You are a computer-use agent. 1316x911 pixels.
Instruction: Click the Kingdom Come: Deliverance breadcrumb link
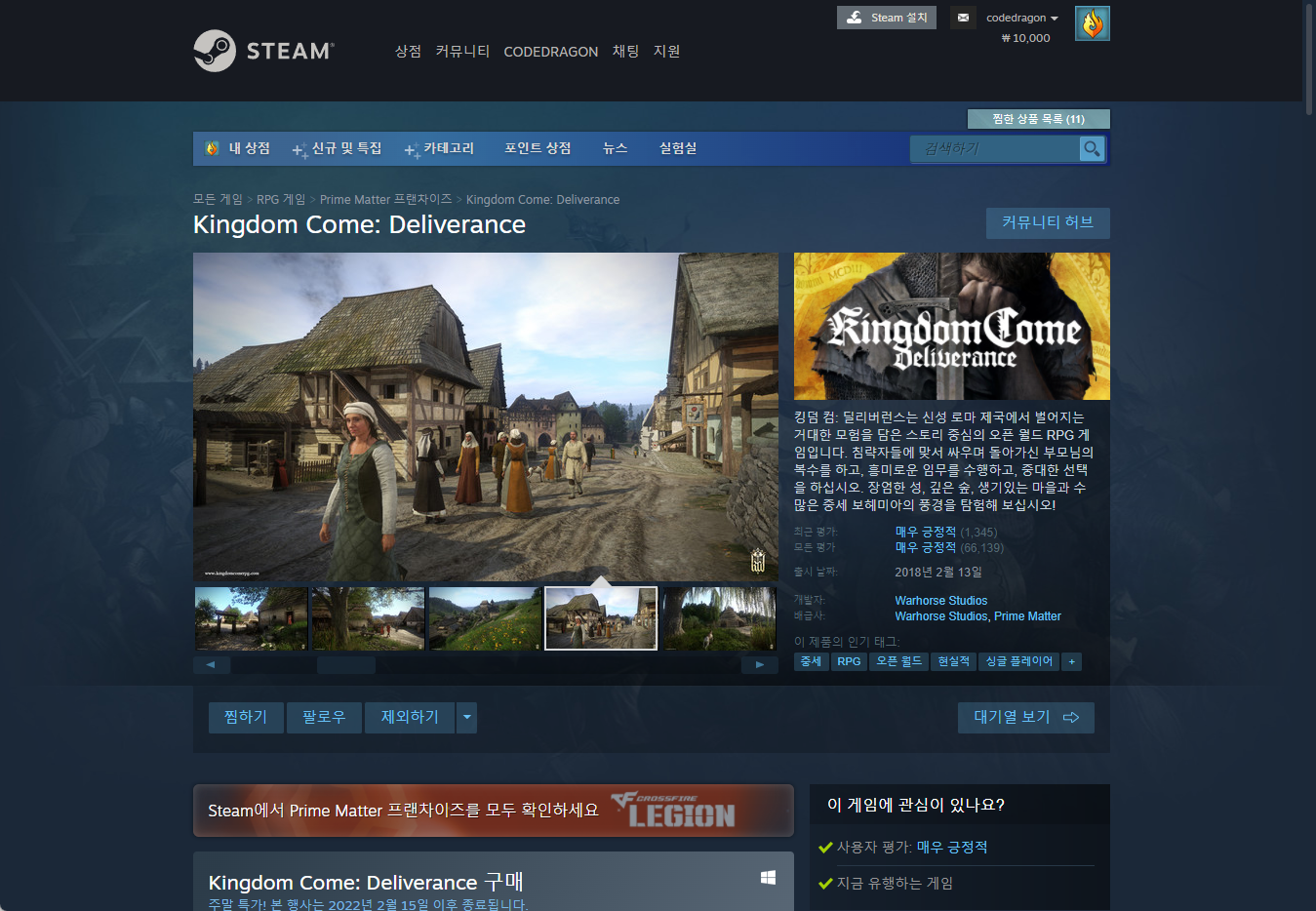[x=542, y=199]
